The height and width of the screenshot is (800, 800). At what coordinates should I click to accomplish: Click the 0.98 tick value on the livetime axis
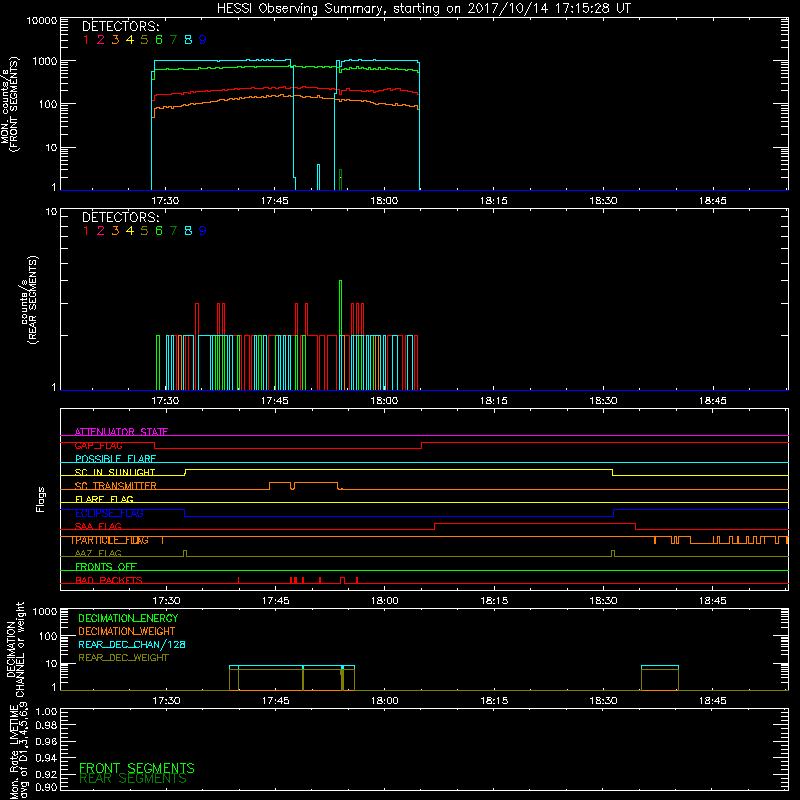click(47, 725)
